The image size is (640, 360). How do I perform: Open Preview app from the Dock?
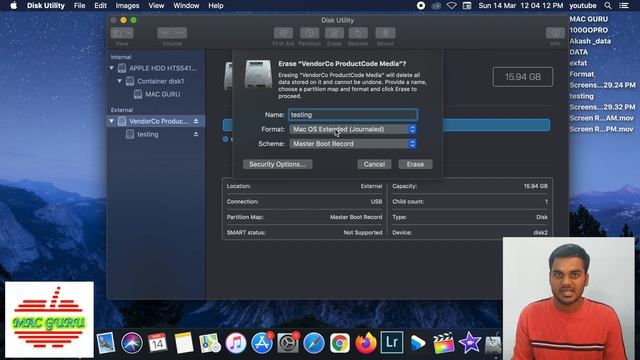coord(106,343)
